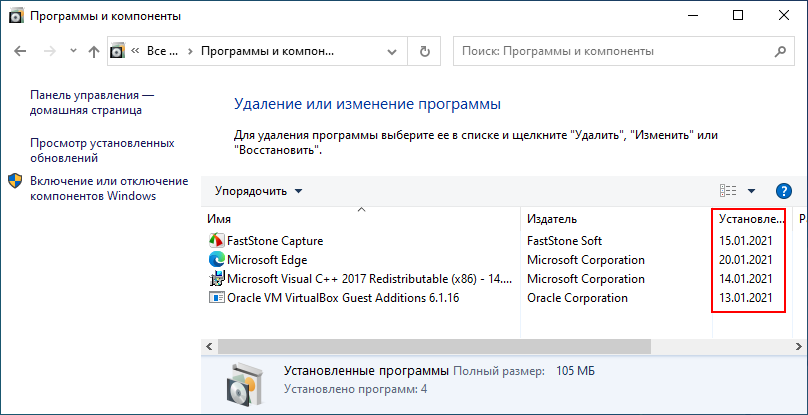This screenshot has width=808, height=415.
Task: Sort by the Издатель column header
Action: (x=552, y=219)
